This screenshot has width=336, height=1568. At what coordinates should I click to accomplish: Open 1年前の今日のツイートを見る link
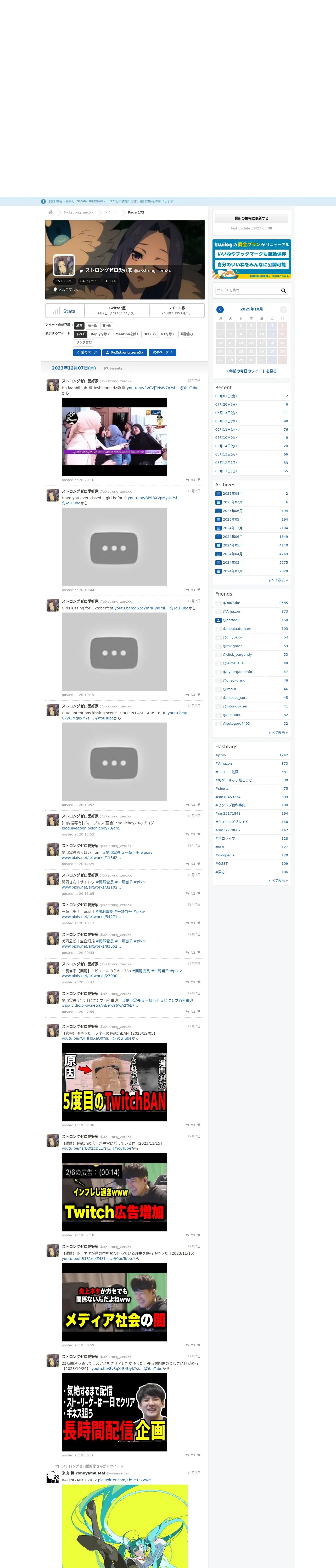(x=251, y=371)
